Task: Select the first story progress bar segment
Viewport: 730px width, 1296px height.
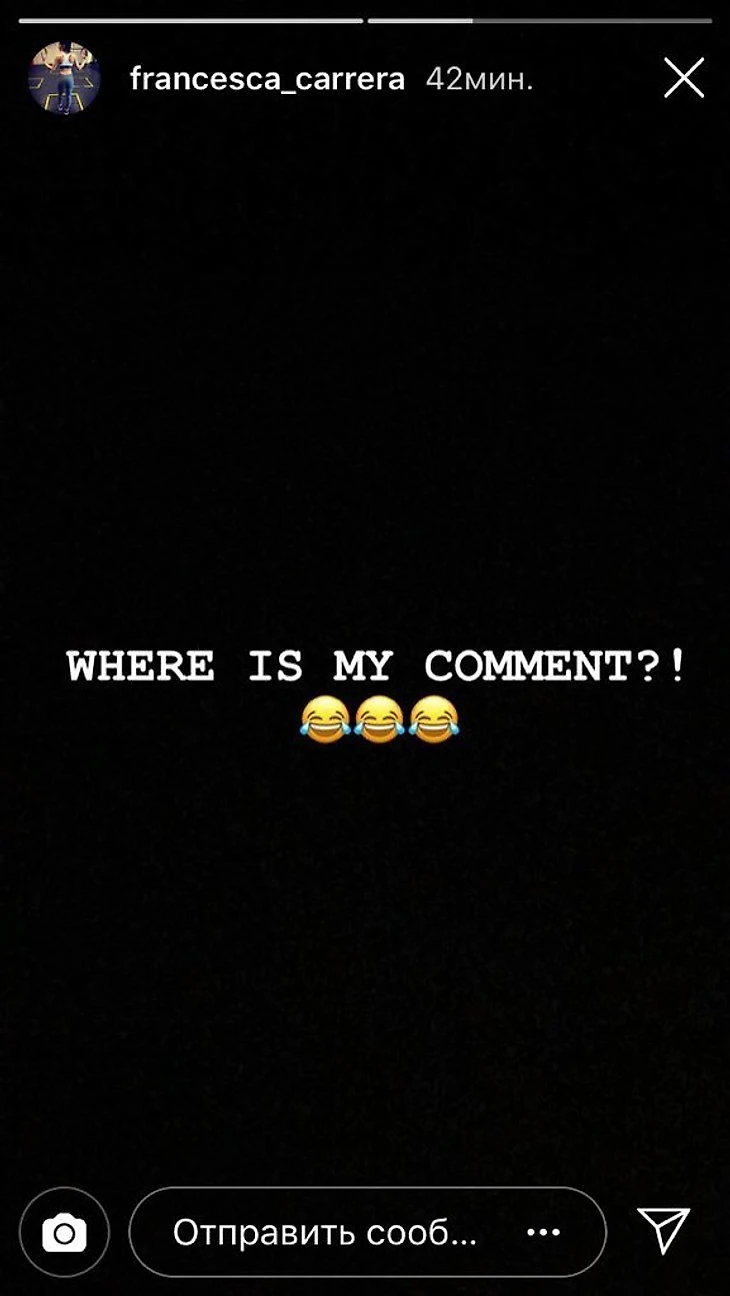Action: click(190, 20)
